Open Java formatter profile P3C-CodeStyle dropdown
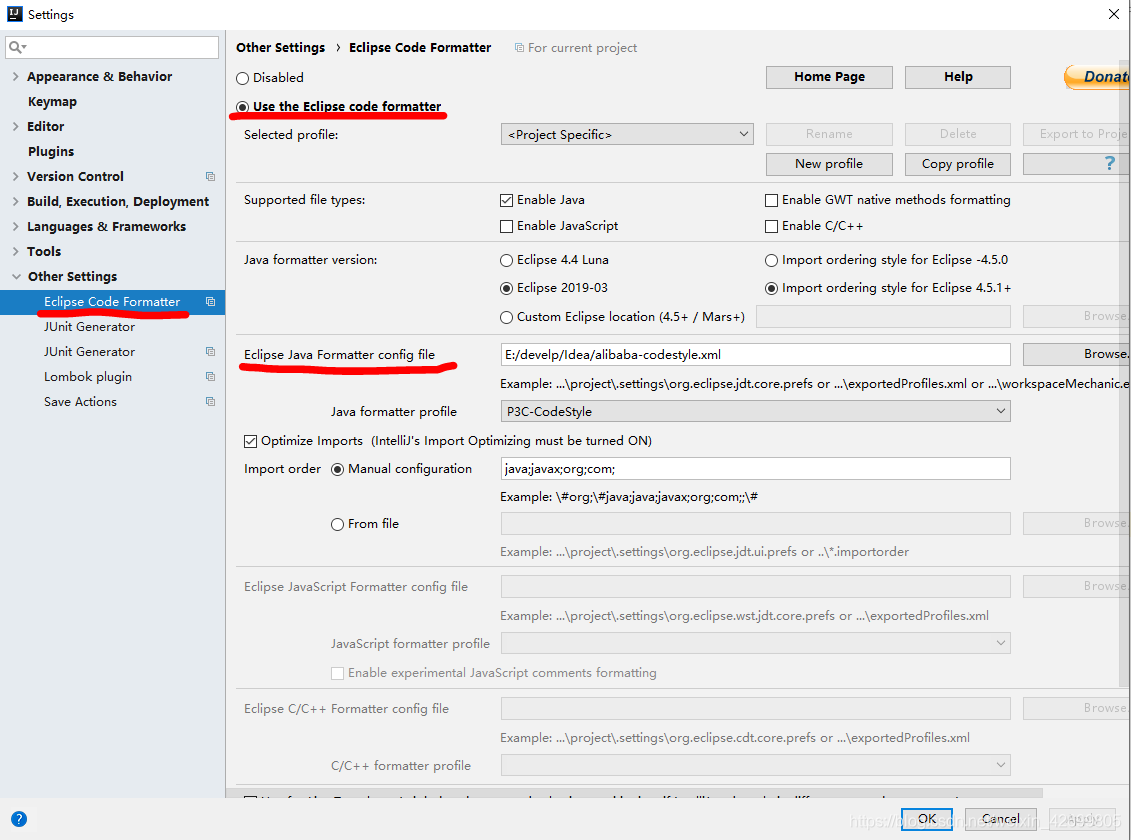Viewport: 1131px width, 840px height. pyautogui.click(x=755, y=412)
